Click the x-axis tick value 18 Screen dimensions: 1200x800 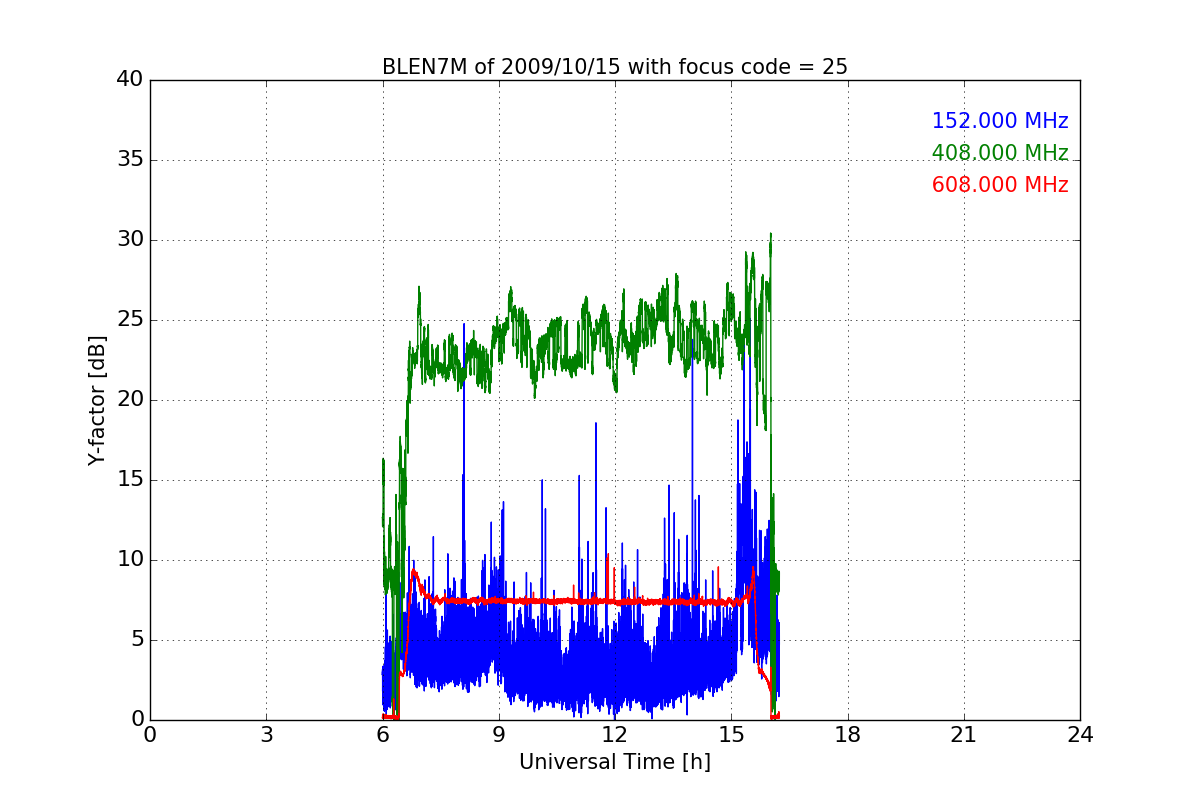848,735
